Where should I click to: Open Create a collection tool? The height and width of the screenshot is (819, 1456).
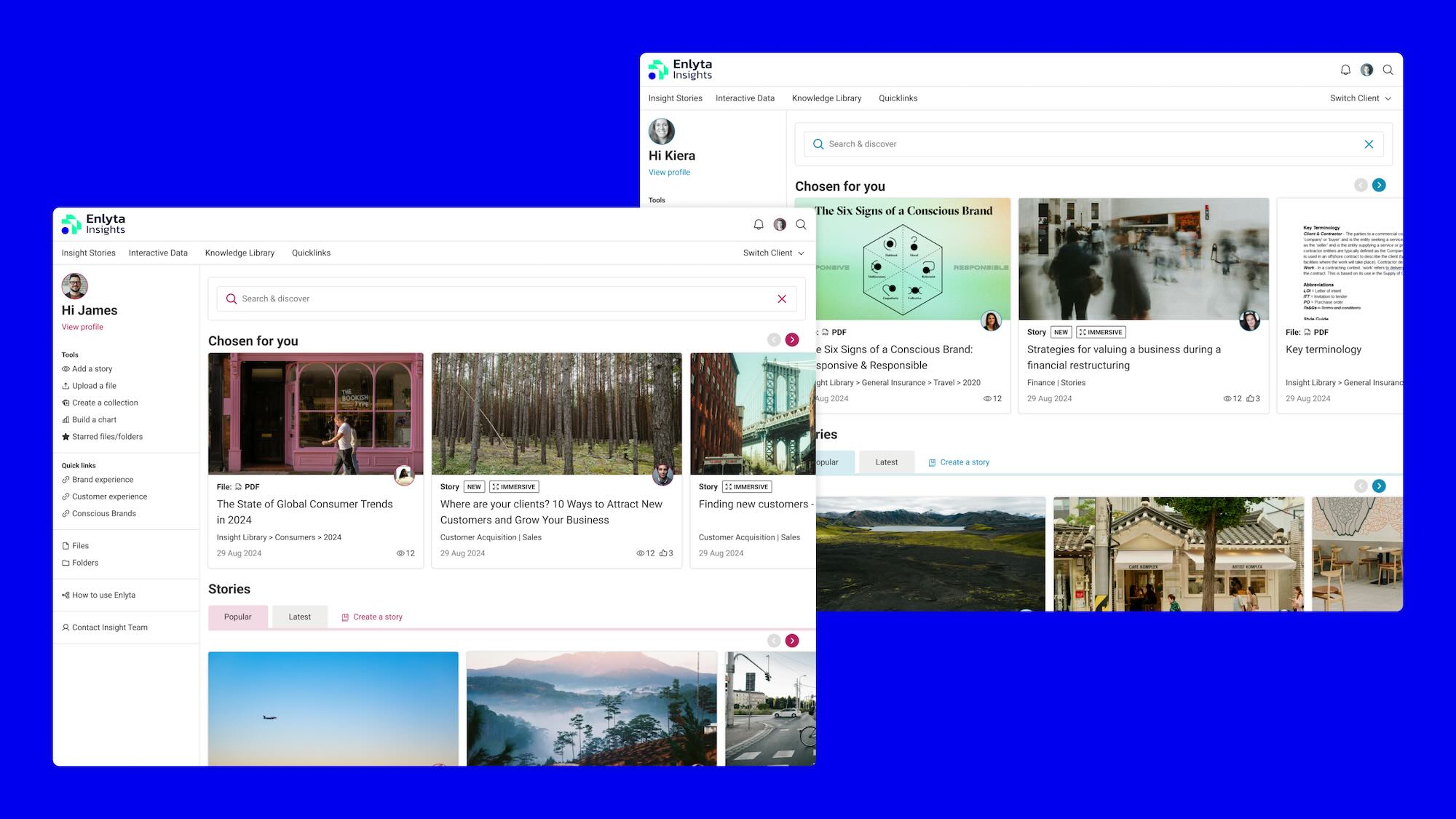[x=105, y=403]
